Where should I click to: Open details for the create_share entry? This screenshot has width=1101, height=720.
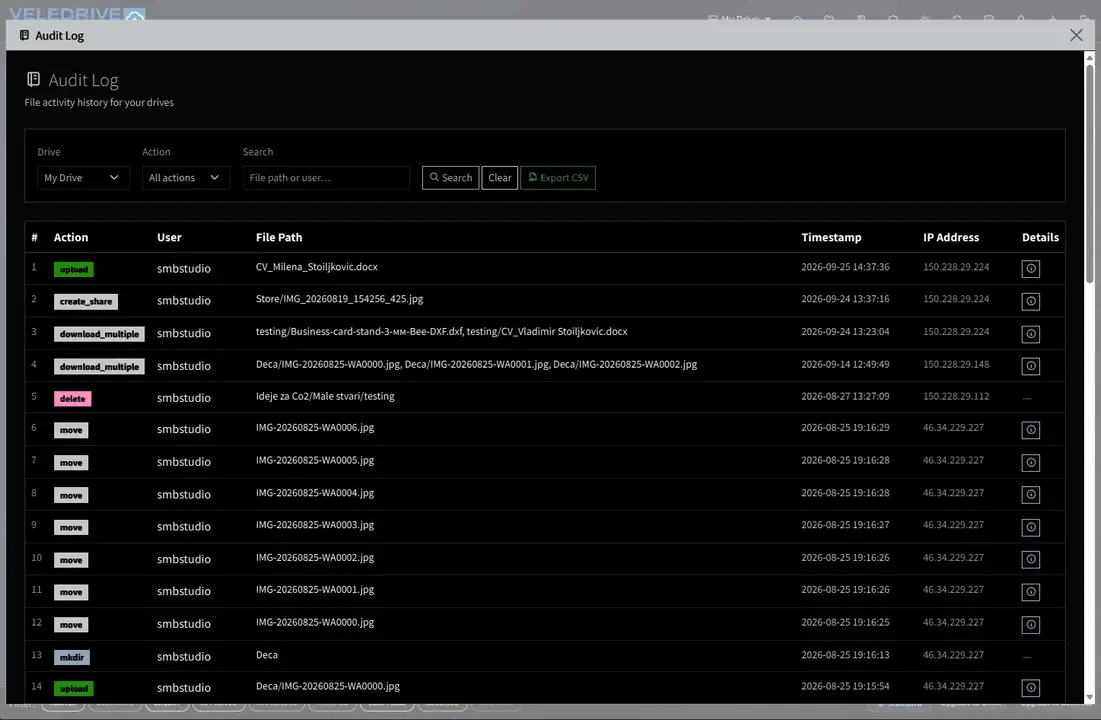tap(1030, 301)
